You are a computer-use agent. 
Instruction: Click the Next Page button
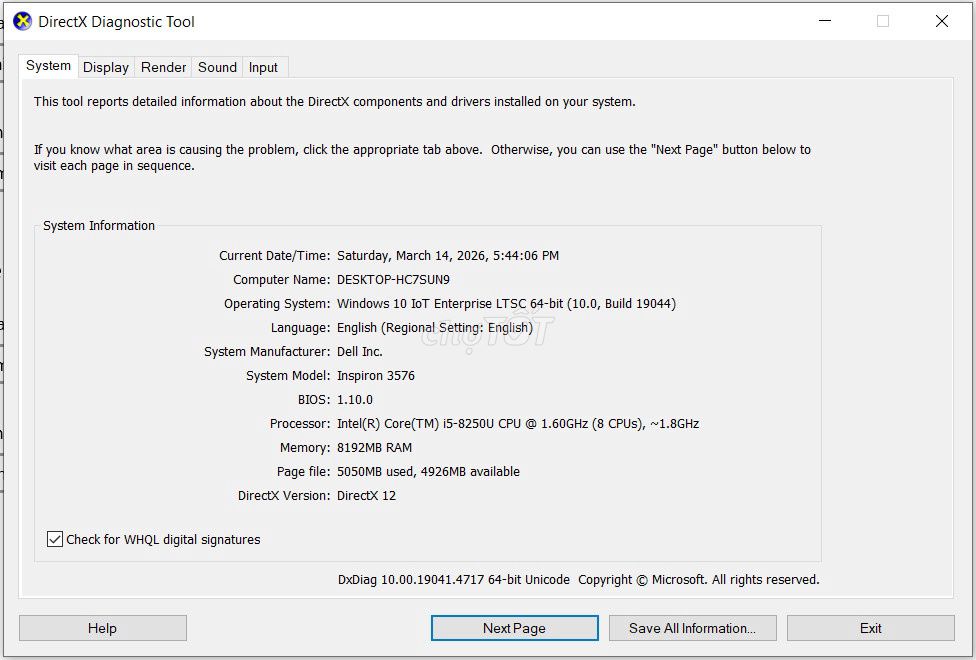coord(515,628)
